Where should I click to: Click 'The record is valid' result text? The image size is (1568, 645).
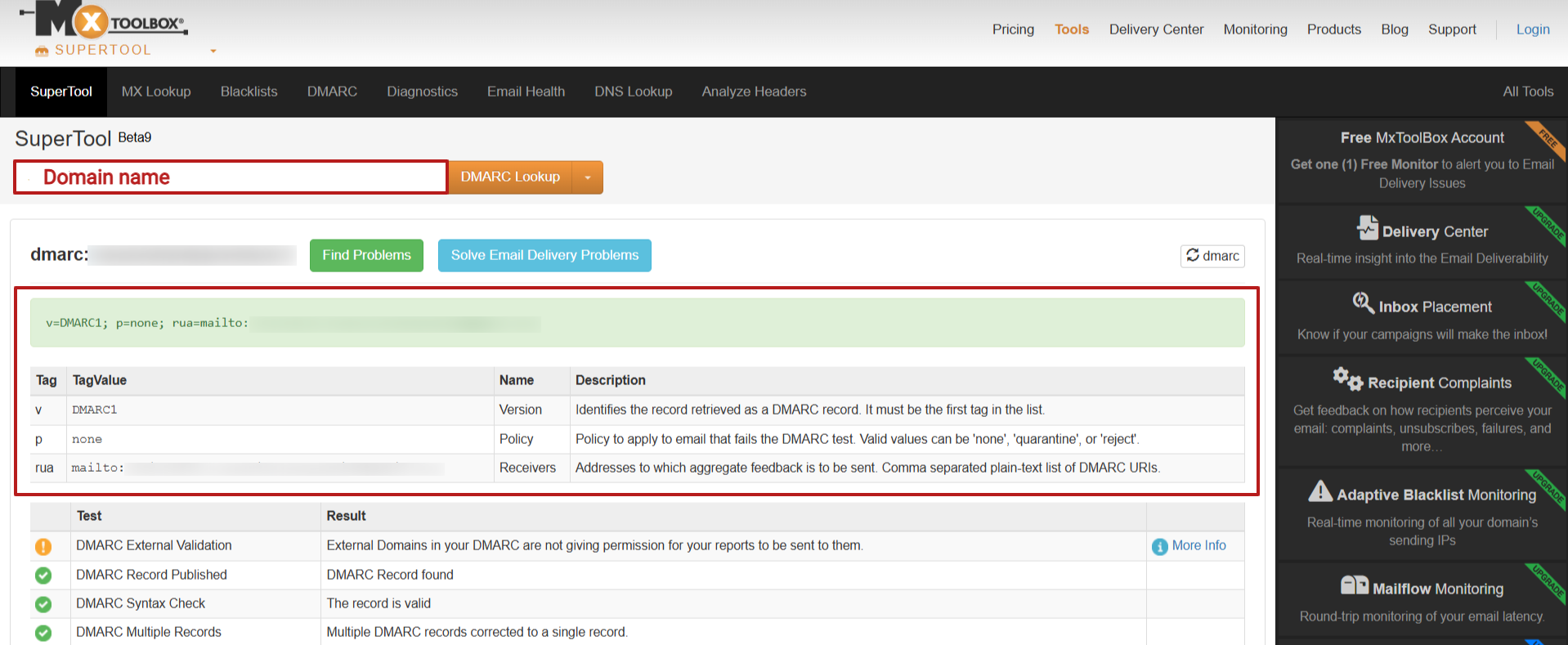click(x=379, y=603)
